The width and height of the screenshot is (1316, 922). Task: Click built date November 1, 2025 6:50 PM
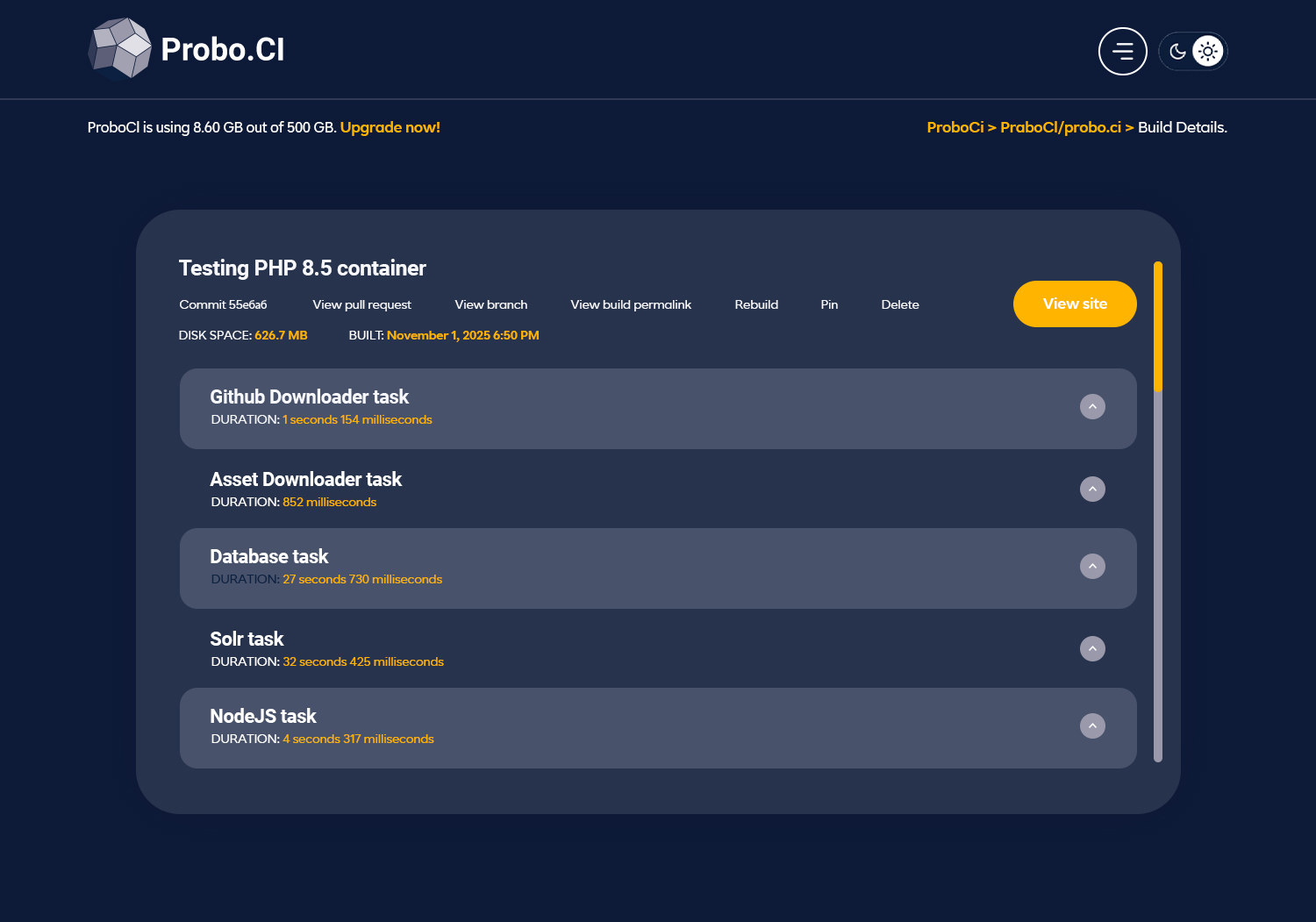(463, 335)
